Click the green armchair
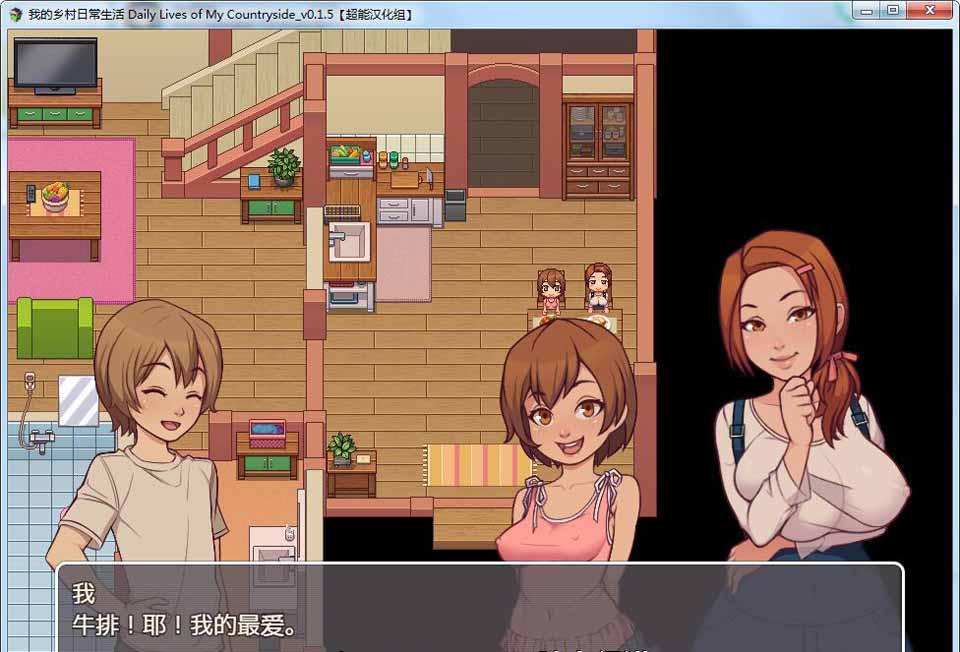The width and height of the screenshot is (960, 652). click(x=55, y=328)
